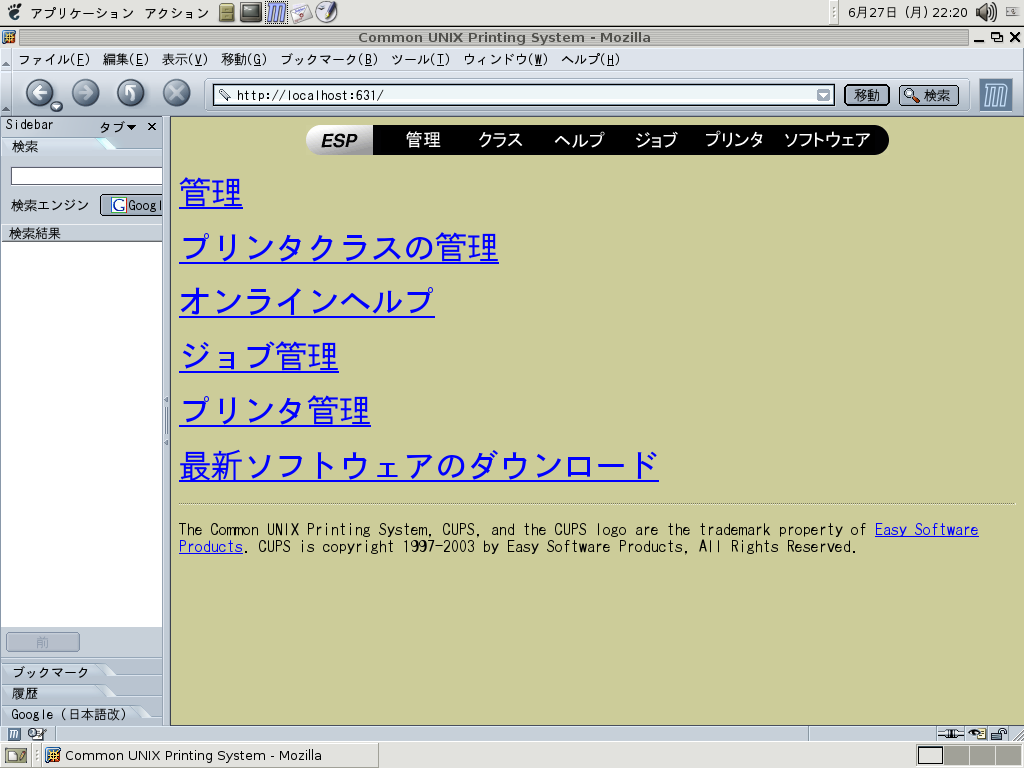The width and height of the screenshot is (1024, 768).
Task: Click the 検索 search button in the toolbar
Action: pyautogui.click(x=929, y=95)
